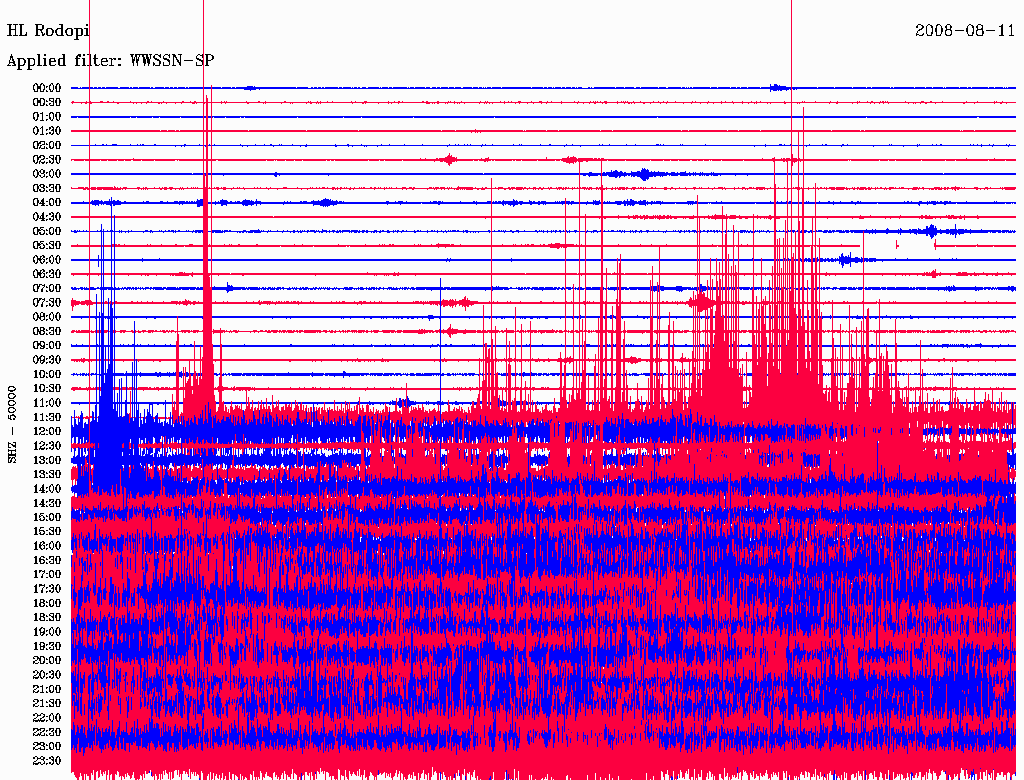This screenshot has width=1024, height=780.
Task: Select the 17:30 time label
Action: click(47, 589)
